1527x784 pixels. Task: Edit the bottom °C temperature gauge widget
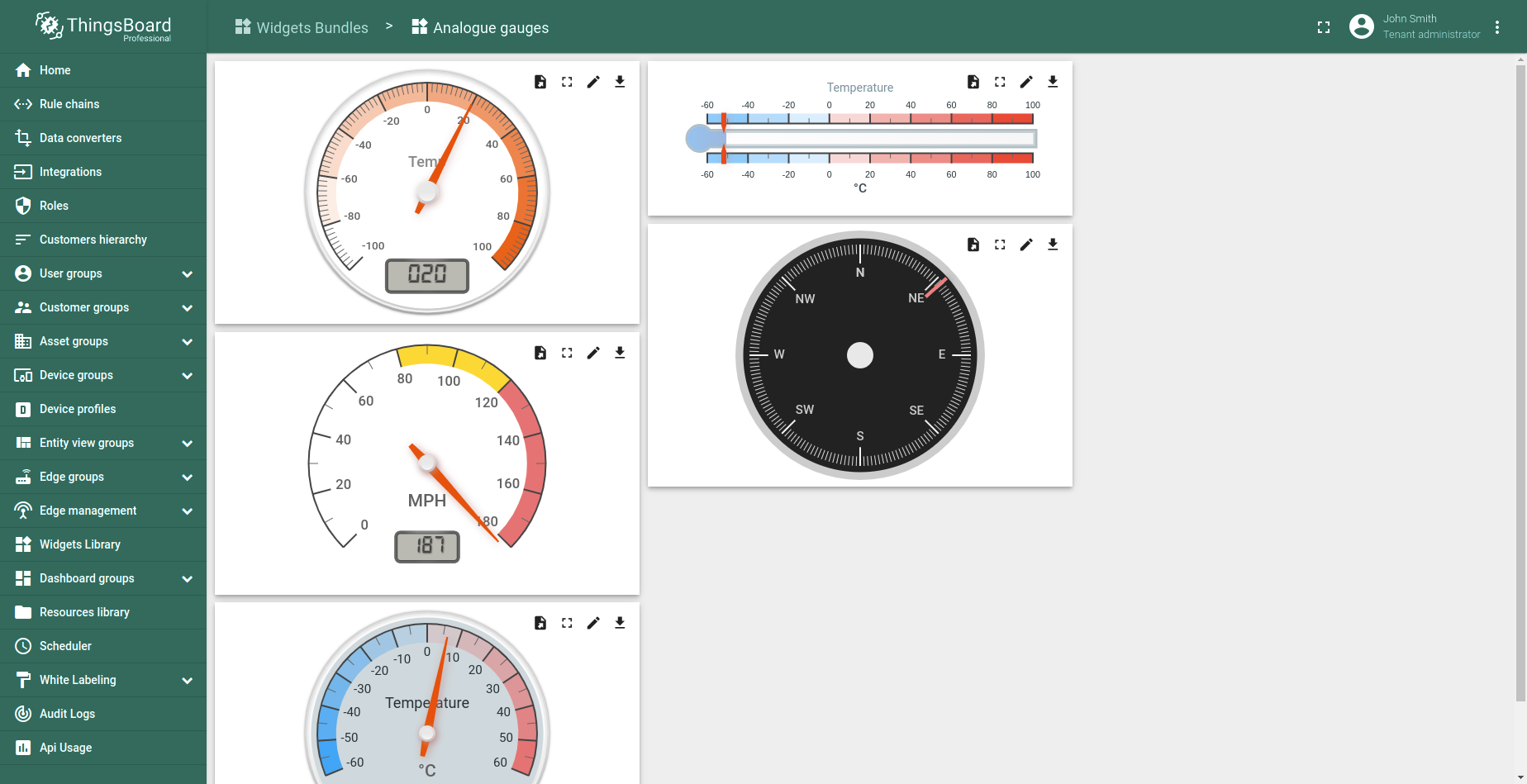593,623
